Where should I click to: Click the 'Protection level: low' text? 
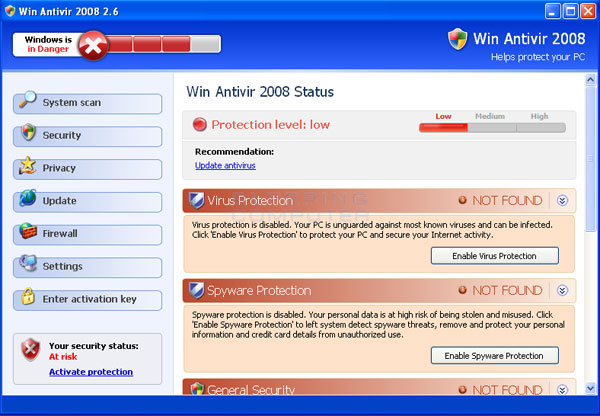[271, 124]
